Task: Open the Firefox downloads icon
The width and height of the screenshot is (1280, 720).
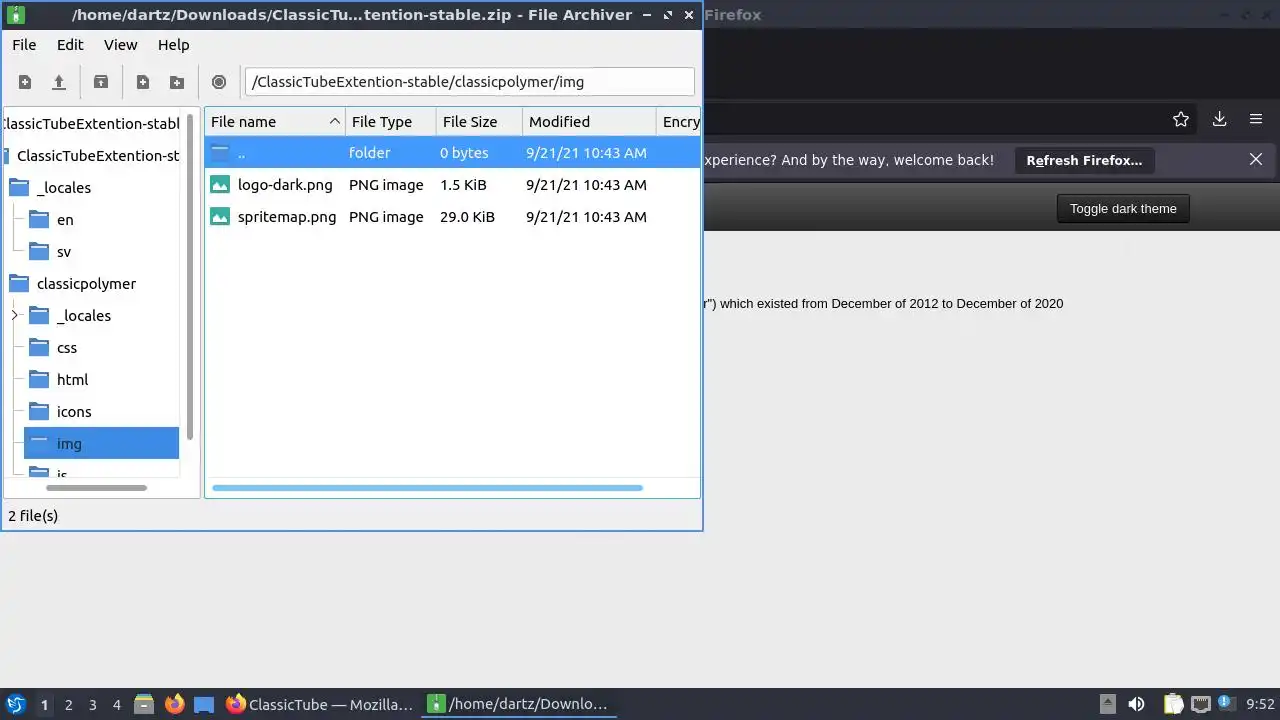Action: pyautogui.click(x=1219, y=119)
